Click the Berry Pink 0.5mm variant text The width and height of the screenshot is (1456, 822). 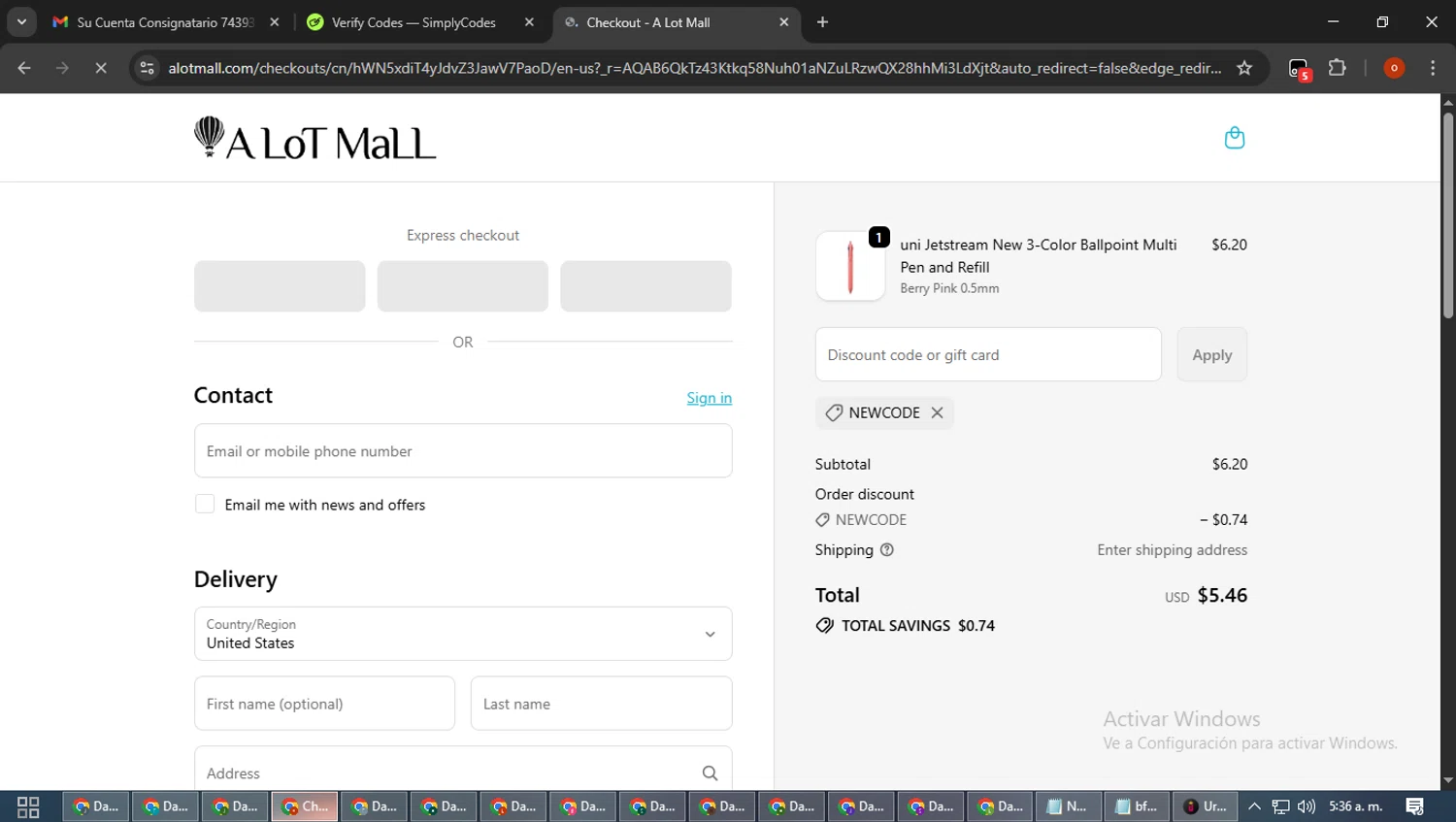coord(949,288)
